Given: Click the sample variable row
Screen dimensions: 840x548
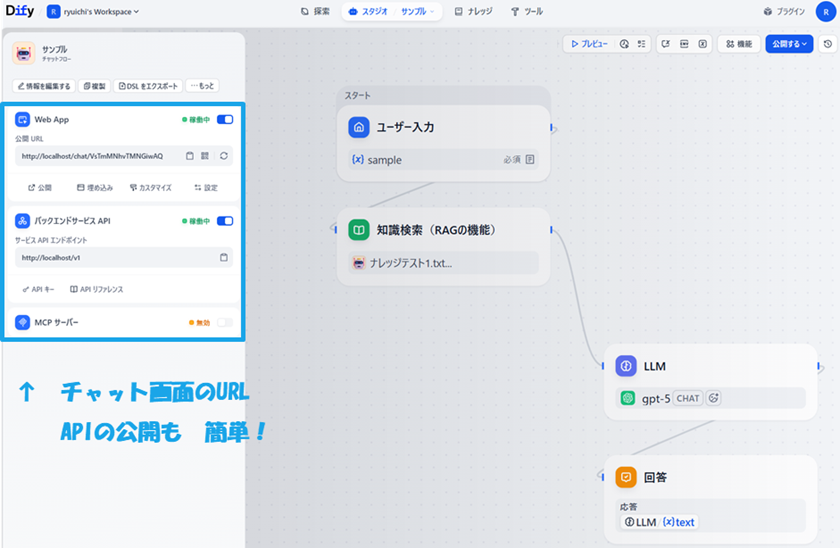Looking at the screenshot, I should point(443,160).
